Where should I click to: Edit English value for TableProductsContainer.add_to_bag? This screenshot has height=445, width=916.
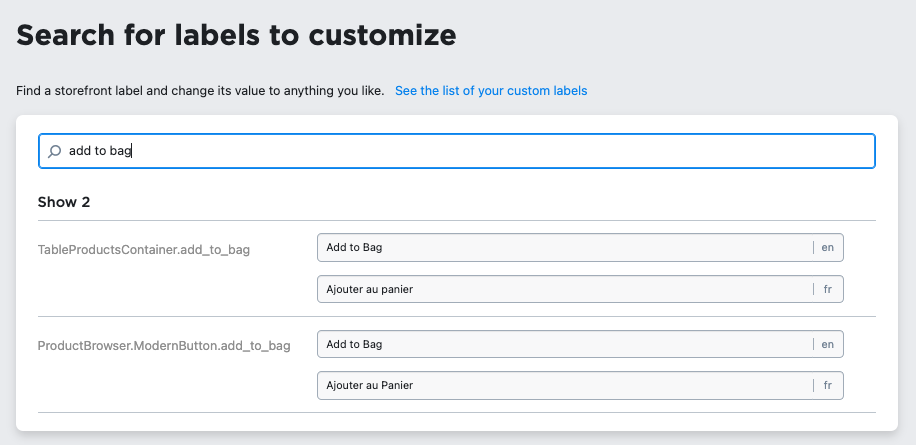[x=565, y=247]
